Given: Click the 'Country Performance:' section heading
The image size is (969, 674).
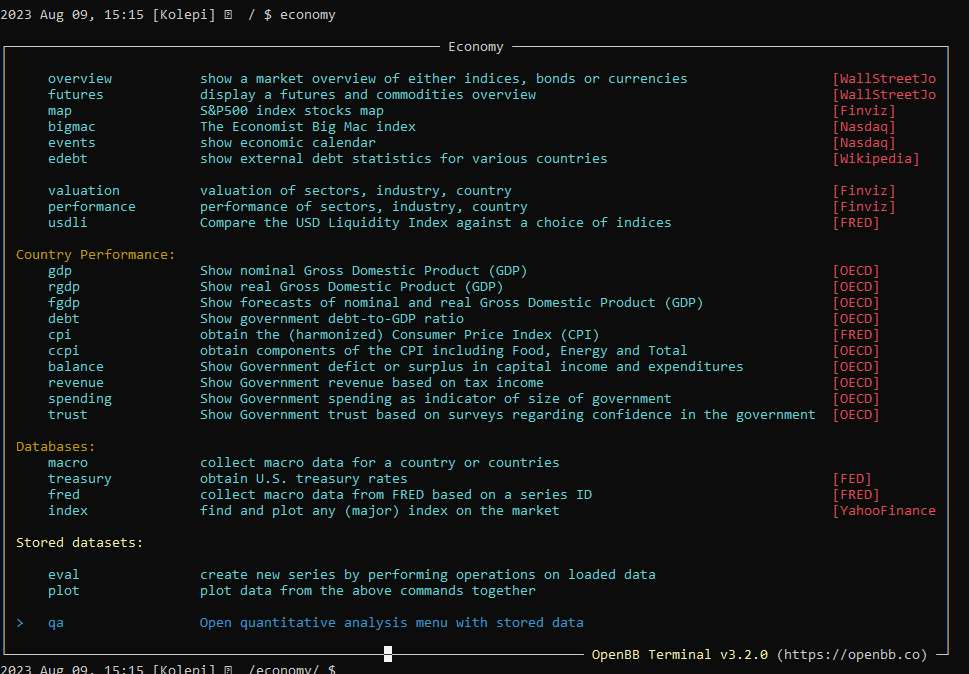Looking at the screenshot, I should tap(96, 255).
